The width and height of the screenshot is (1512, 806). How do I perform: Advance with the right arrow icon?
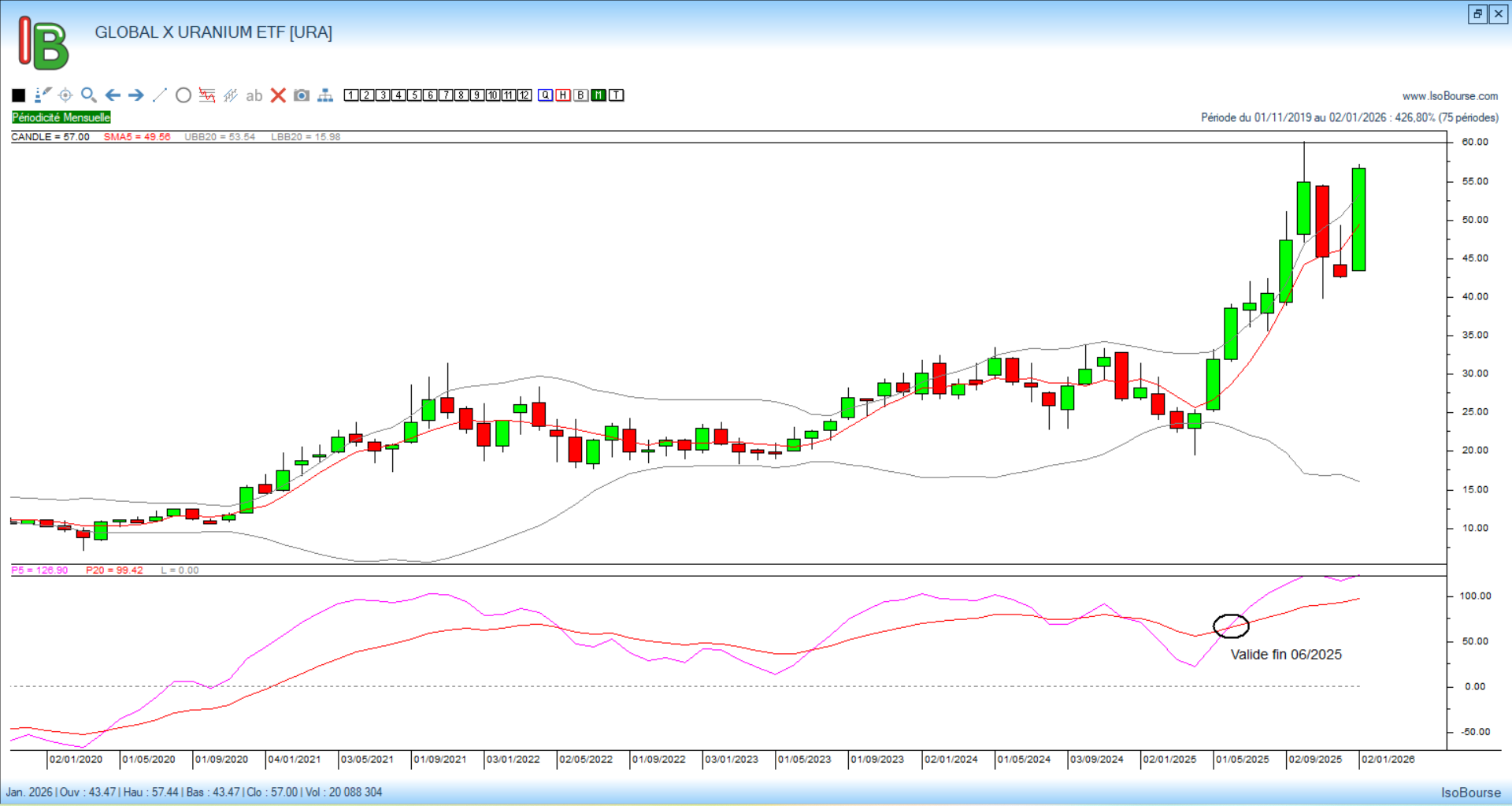[x=136, y=95]
